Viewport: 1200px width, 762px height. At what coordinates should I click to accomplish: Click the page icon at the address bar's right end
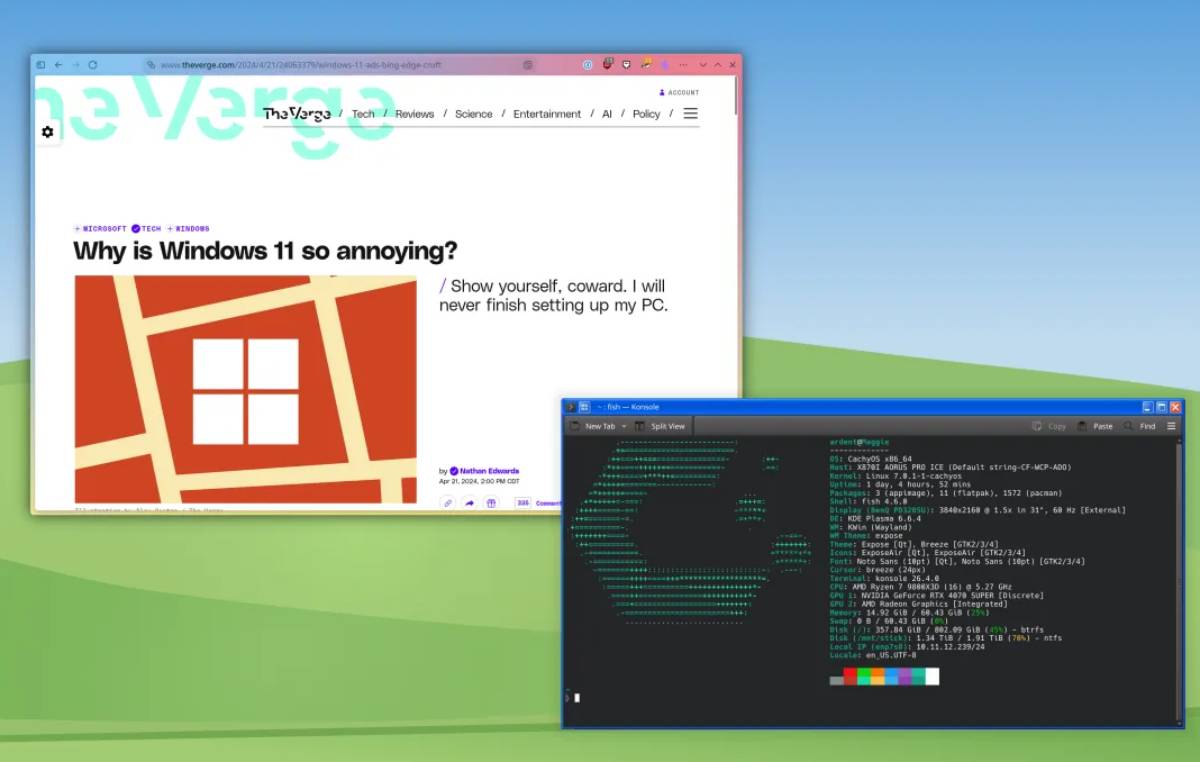[x=528, y=65]
